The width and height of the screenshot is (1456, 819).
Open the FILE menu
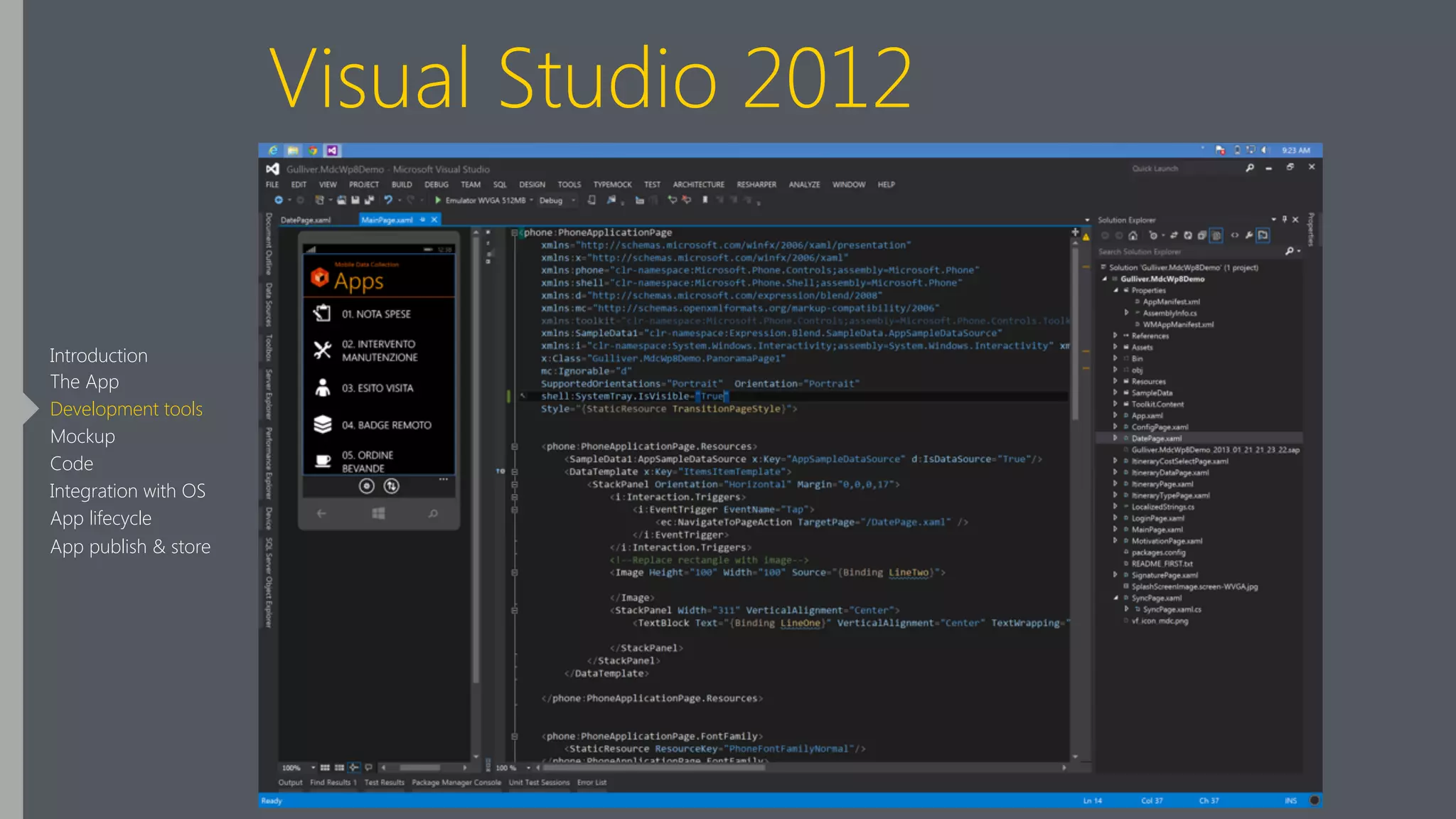[272, 185]
